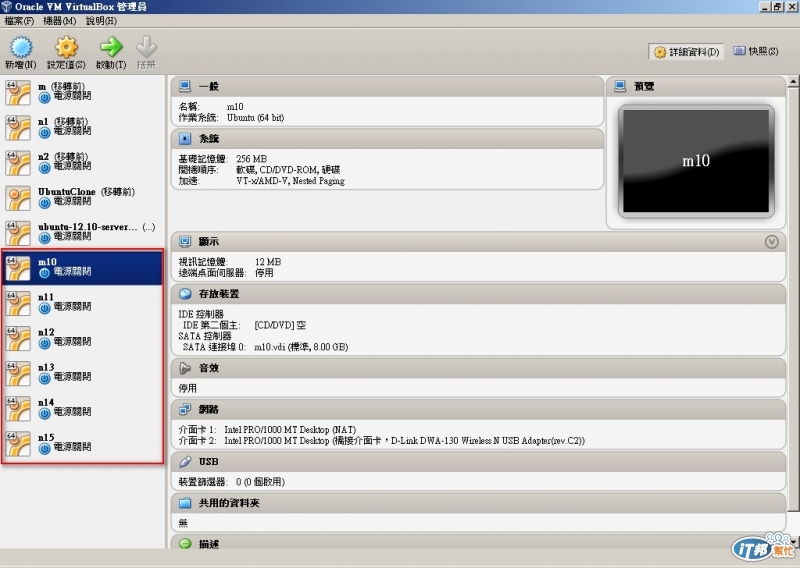Click the General (一般) section icon

[x=185, y=86]
